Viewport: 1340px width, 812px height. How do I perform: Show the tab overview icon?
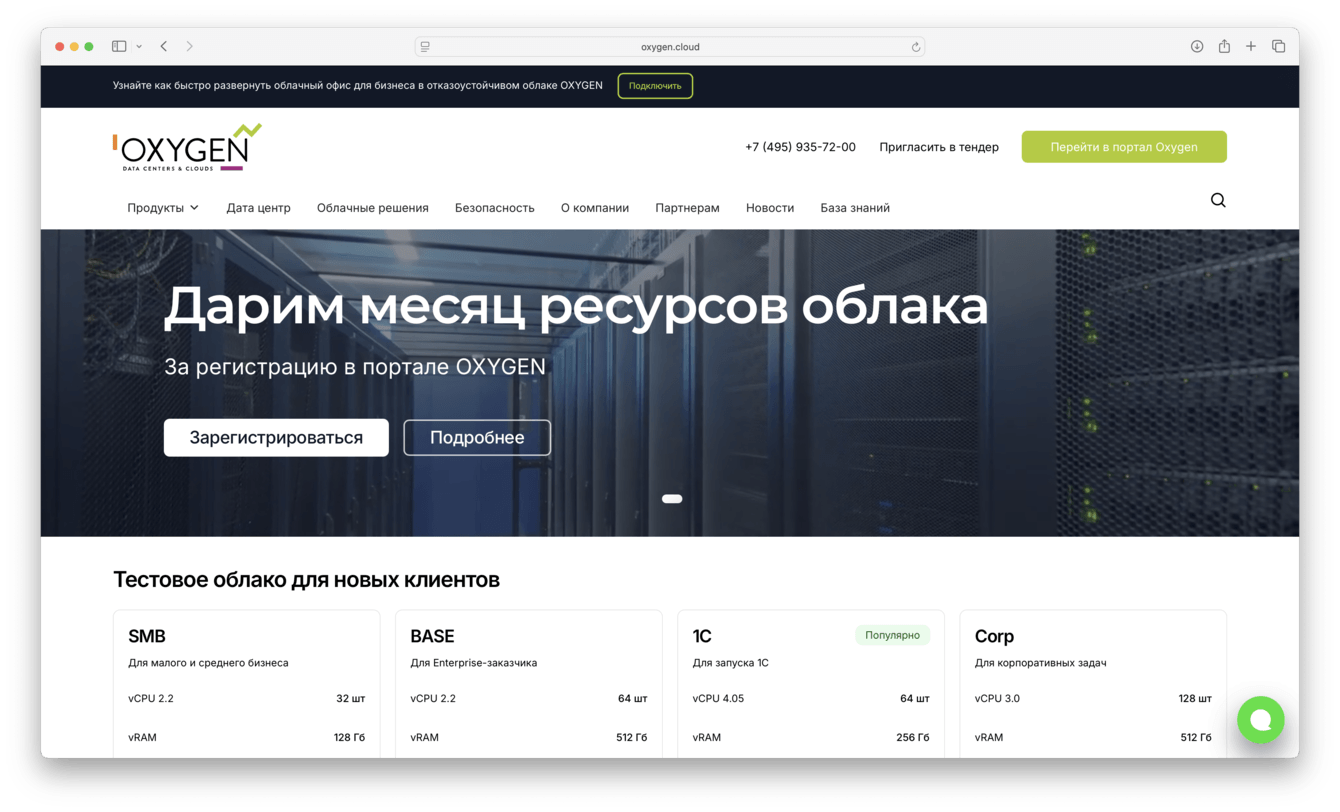[x=1279, y=46]
